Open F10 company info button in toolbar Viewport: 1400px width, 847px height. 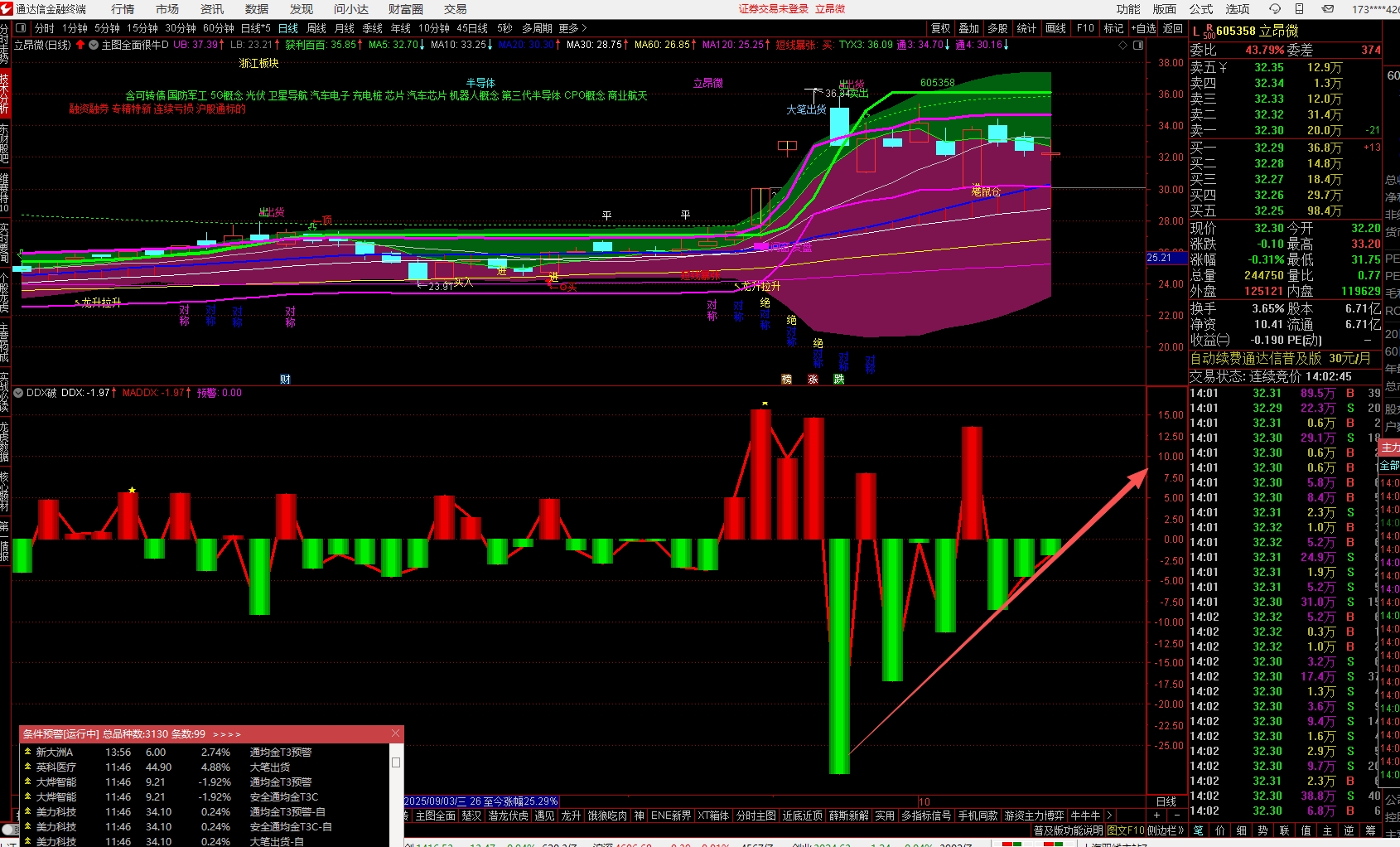coord(1085,28)
